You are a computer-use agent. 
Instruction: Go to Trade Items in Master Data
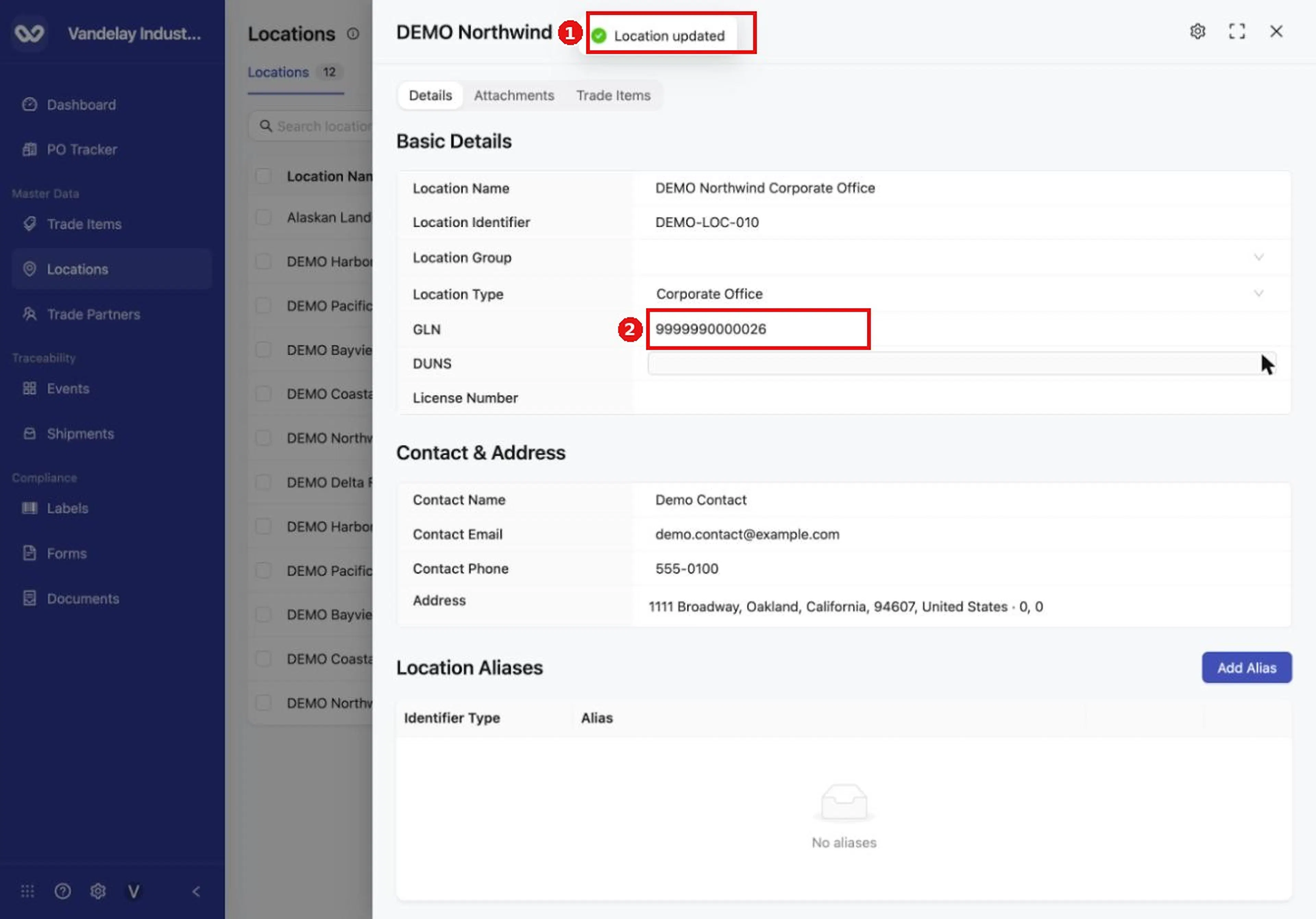coord(84,224)
